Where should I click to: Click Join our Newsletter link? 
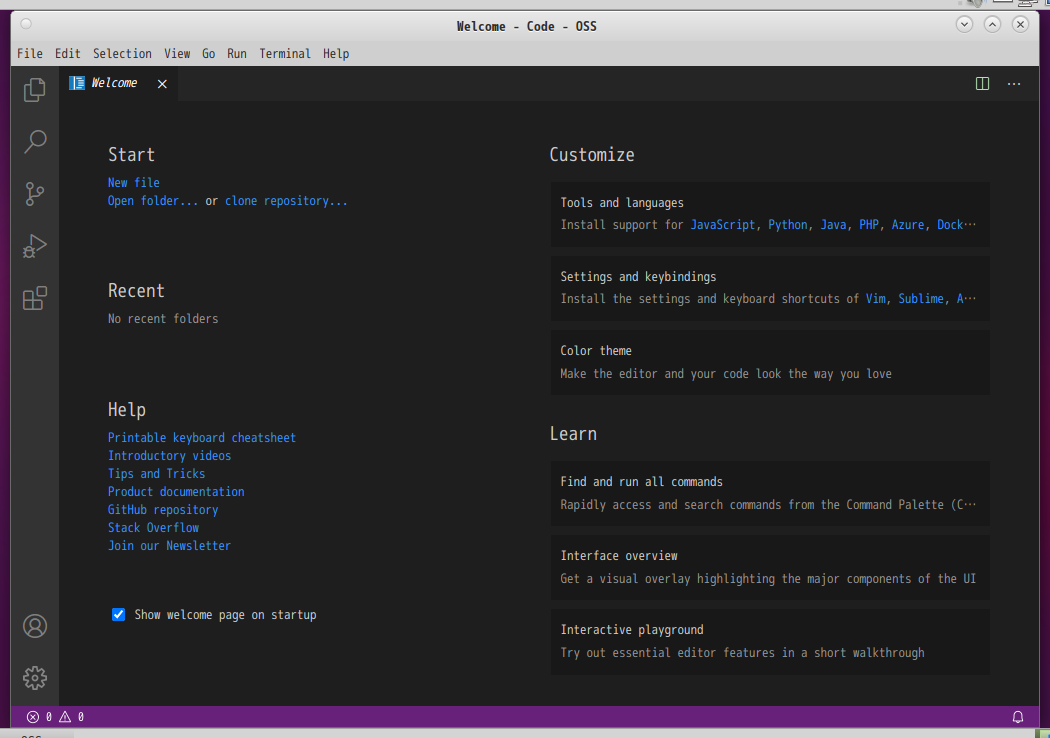pos(169,546)
